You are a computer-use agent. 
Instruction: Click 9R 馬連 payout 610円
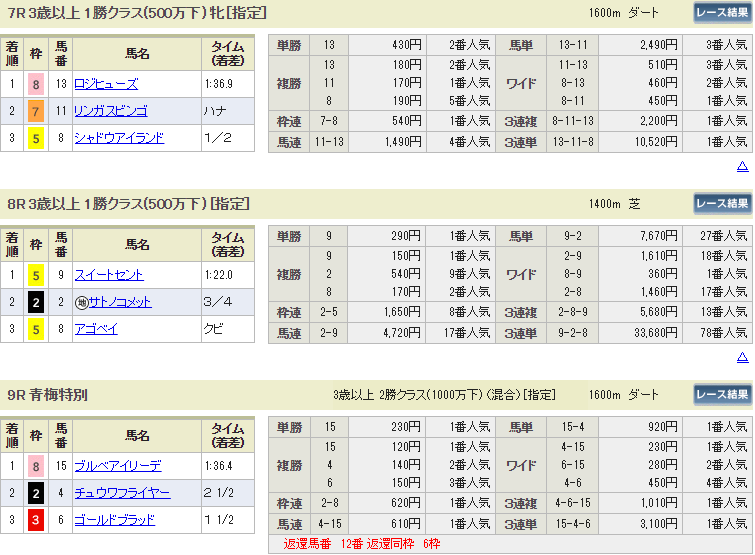pos(405,524)
